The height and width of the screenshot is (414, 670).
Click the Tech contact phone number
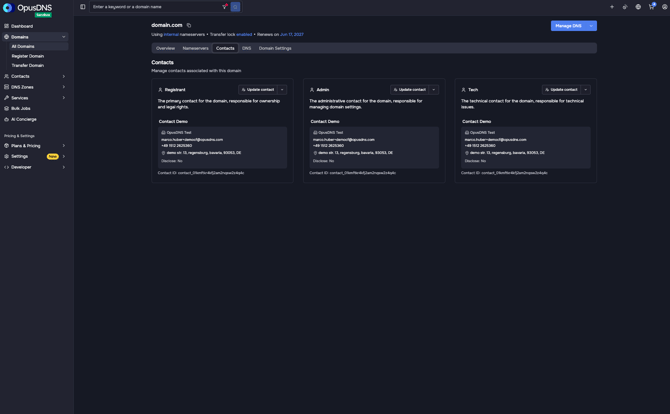tap(480, 146)
